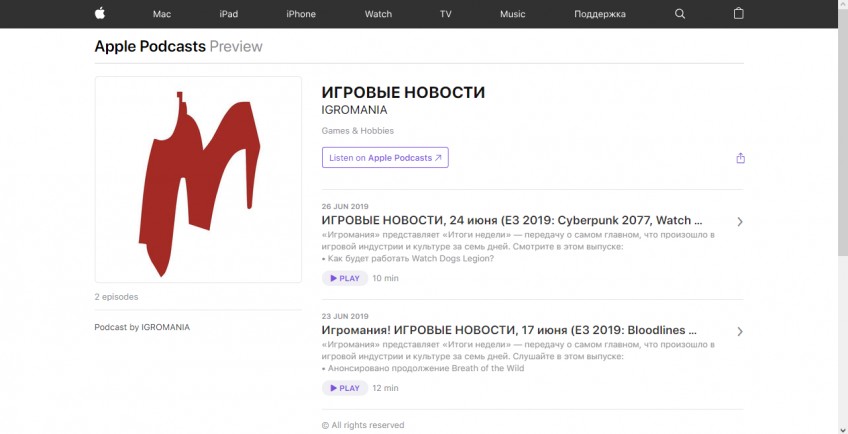
Task: Click the 26 JUN 2019 date
Action: point(345,206)
